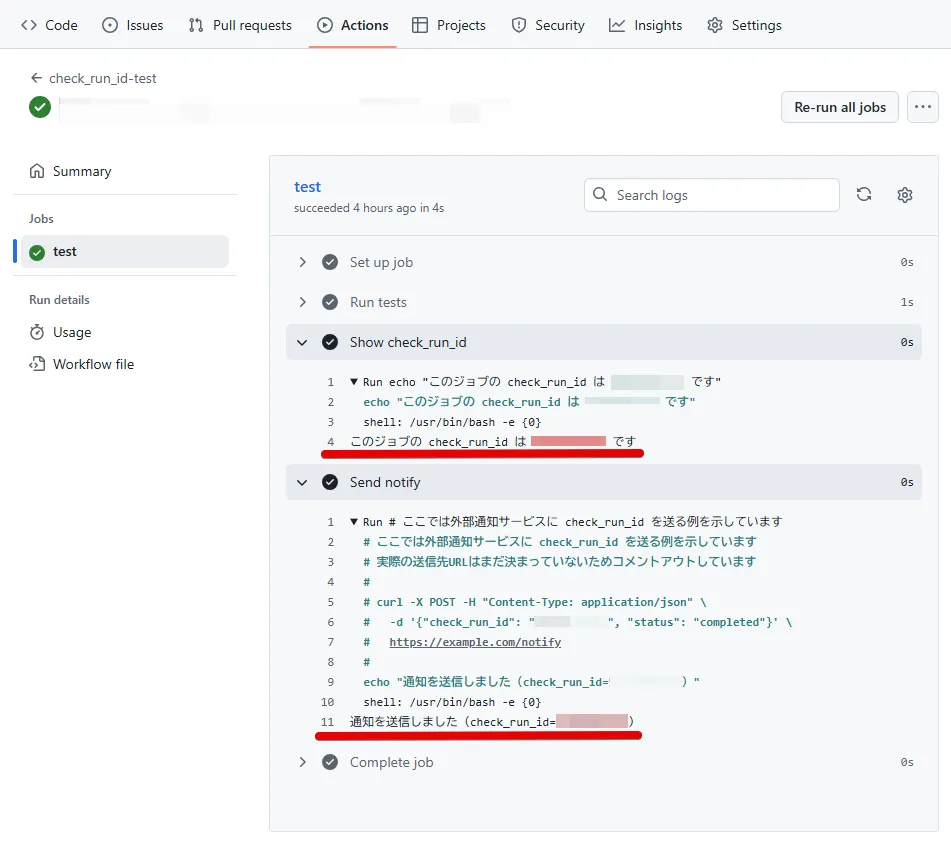This screenshot has height=854, width=951.
Task: Open the ellipsis options menu top right
Action: pos(922,107)
